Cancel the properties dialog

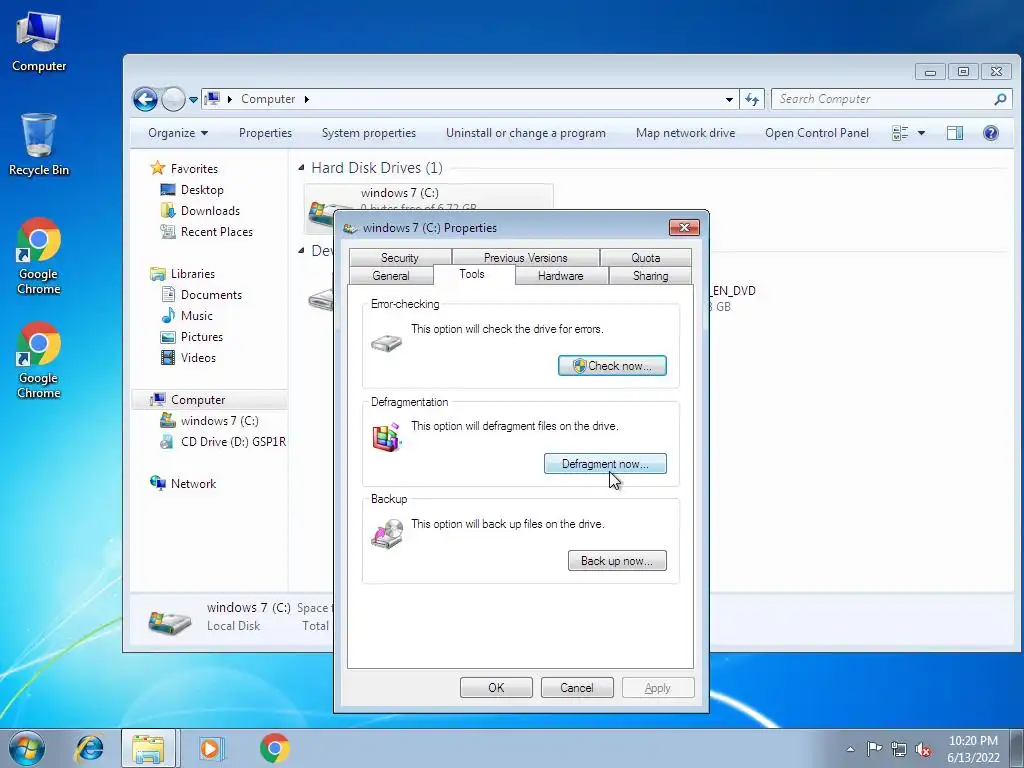pyautogui.click(x=577, y=688)
